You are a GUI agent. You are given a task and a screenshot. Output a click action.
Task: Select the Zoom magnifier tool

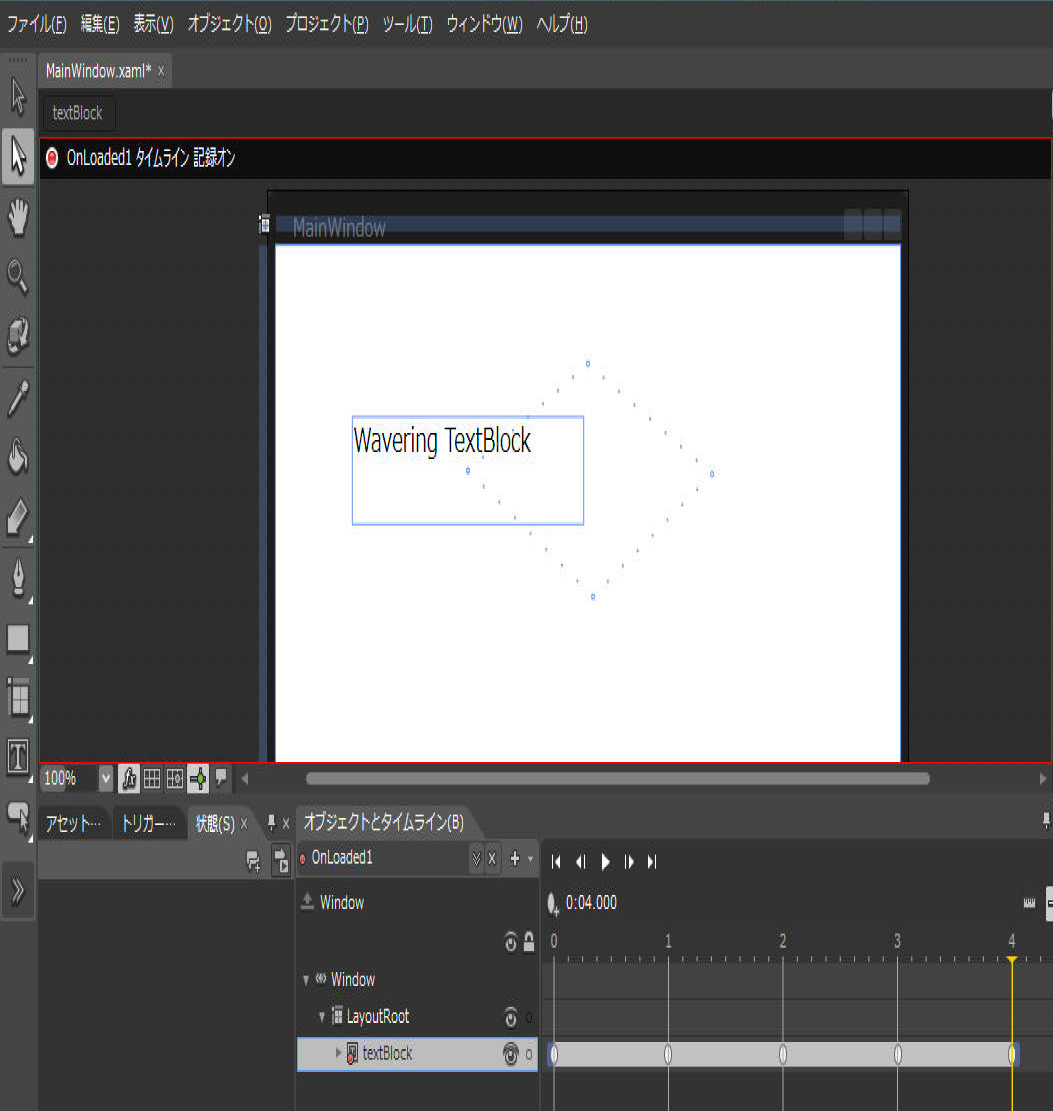pos(18,276)
